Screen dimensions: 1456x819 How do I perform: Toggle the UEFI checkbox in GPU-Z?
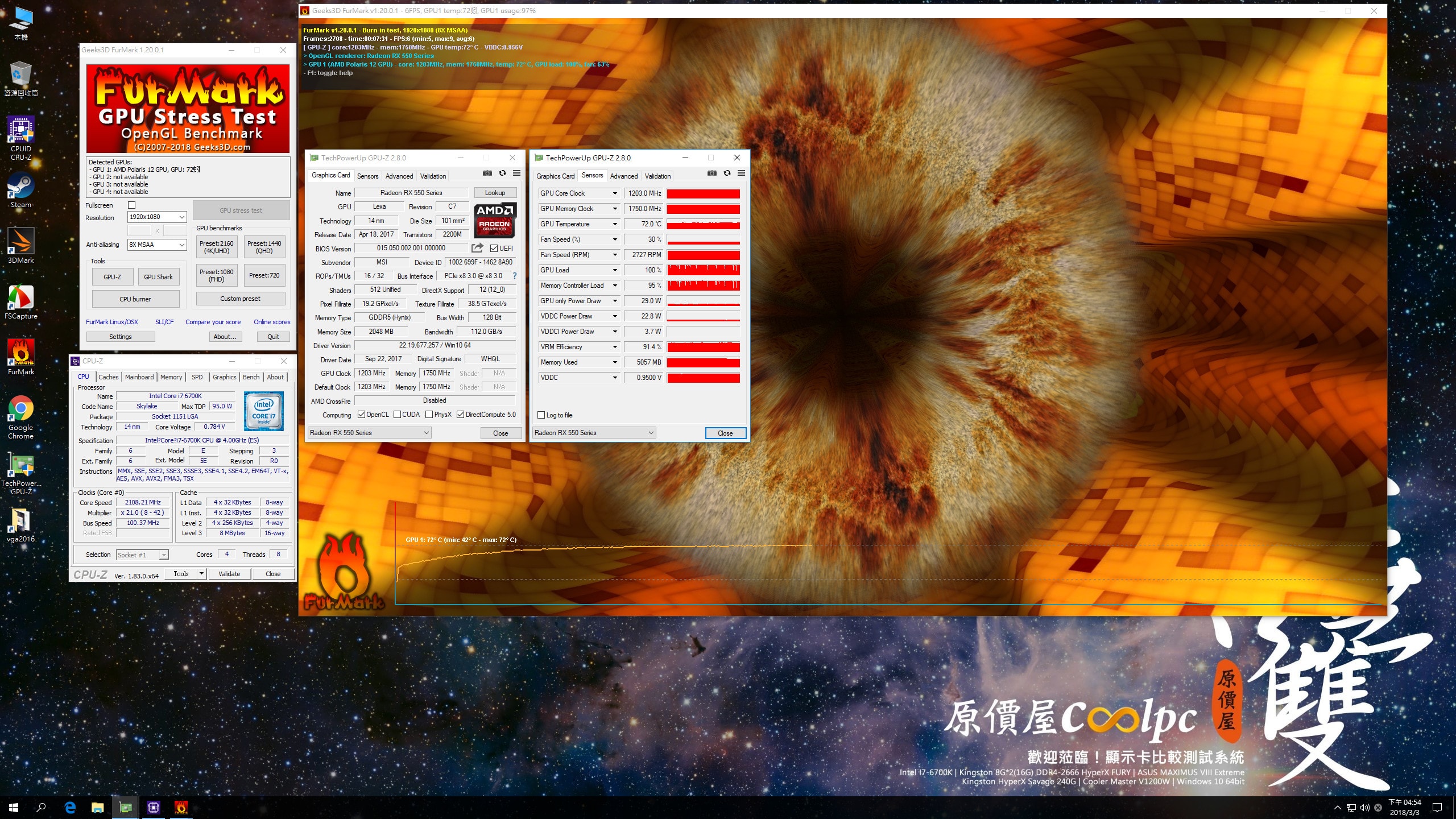pos(494,248)
